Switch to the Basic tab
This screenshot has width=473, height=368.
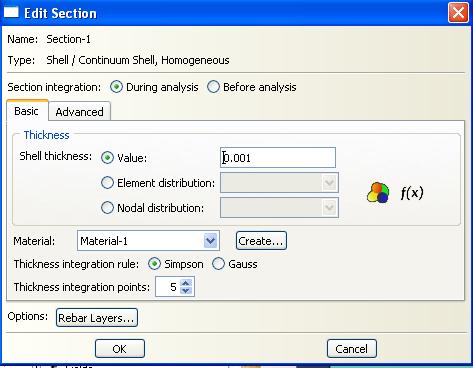click(27, 111)
